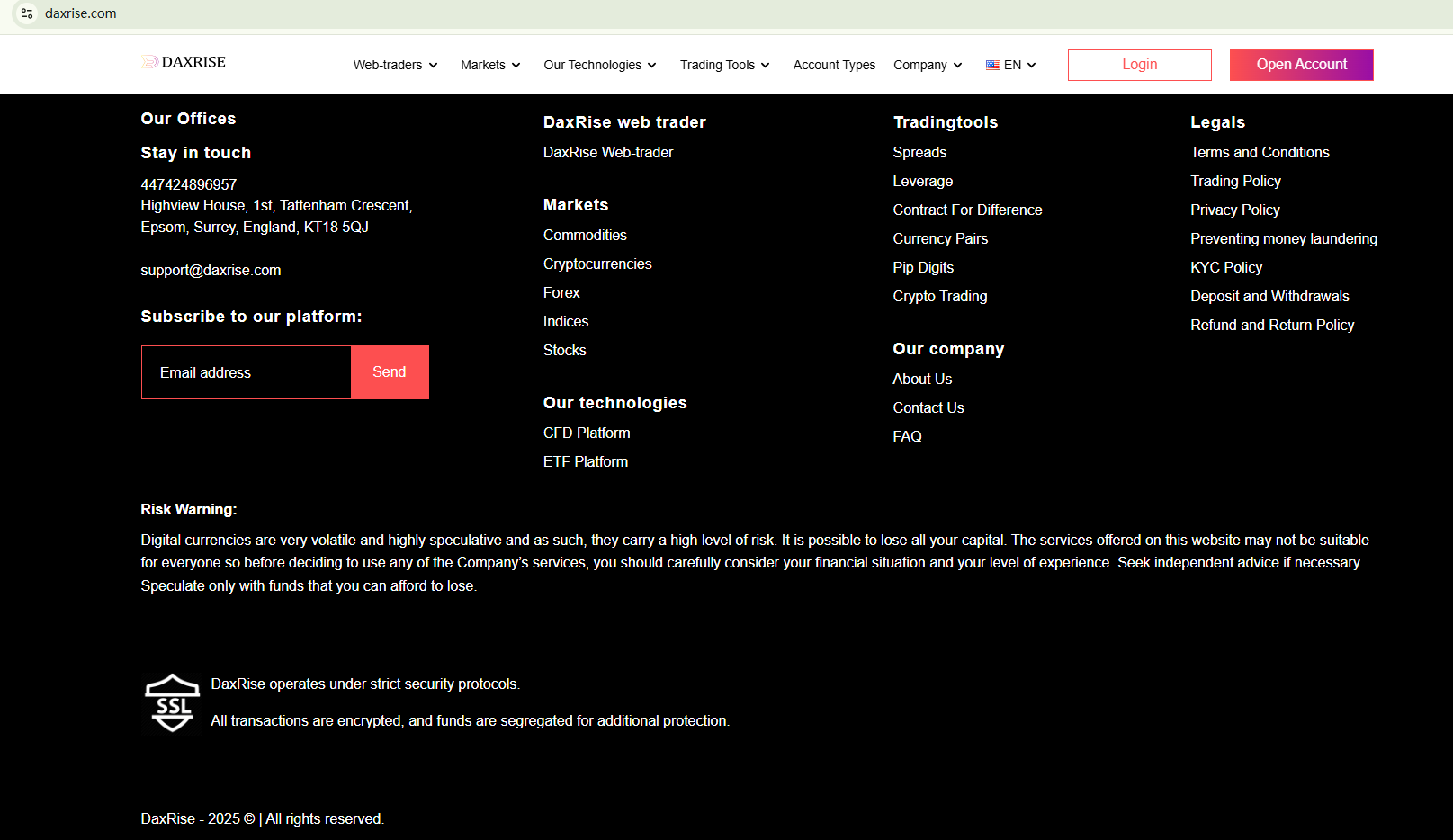
Task: Open the Trading Tools dropdown menu
Action: 725,65
